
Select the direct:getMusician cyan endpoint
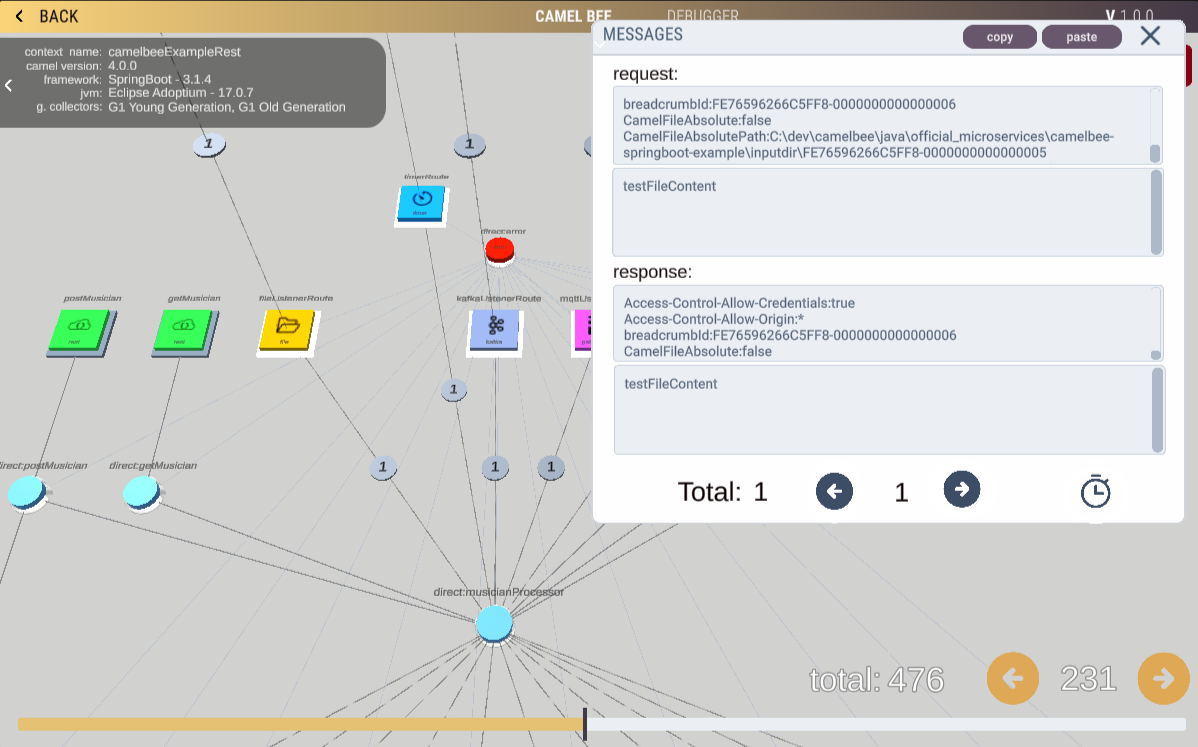(142, 493)
